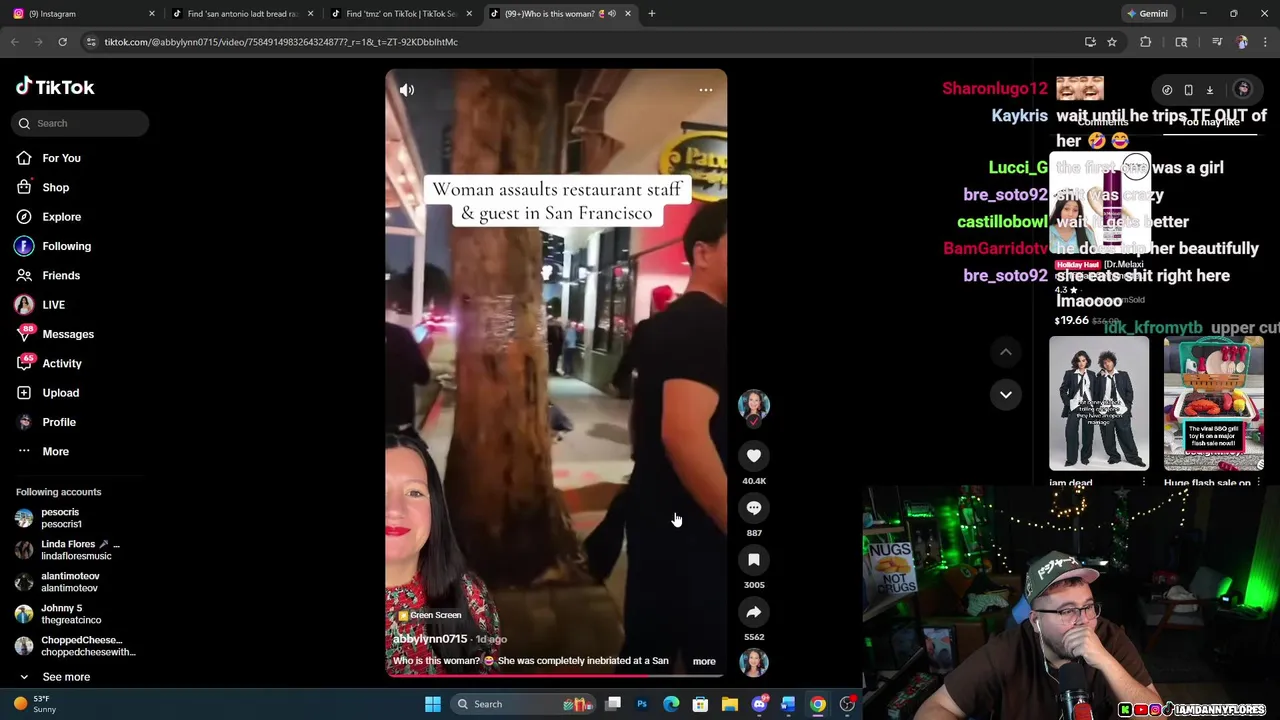Screen dimensions: 1280x720
Task: Click the coins icon in top-right pill
Action: click(x=1167, y=90)
